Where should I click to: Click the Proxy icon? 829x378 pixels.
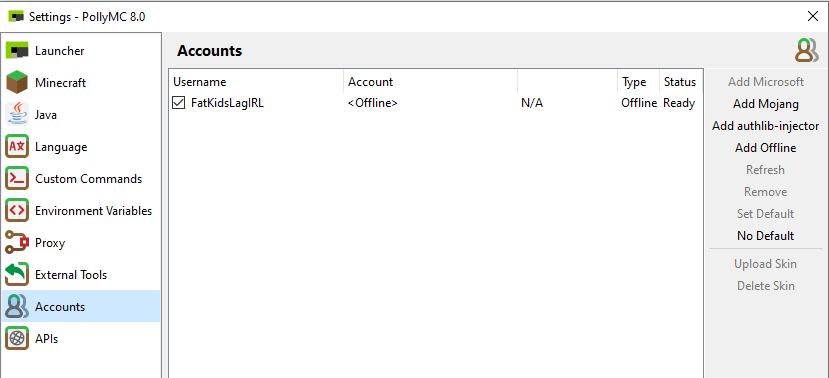[16, 243]
